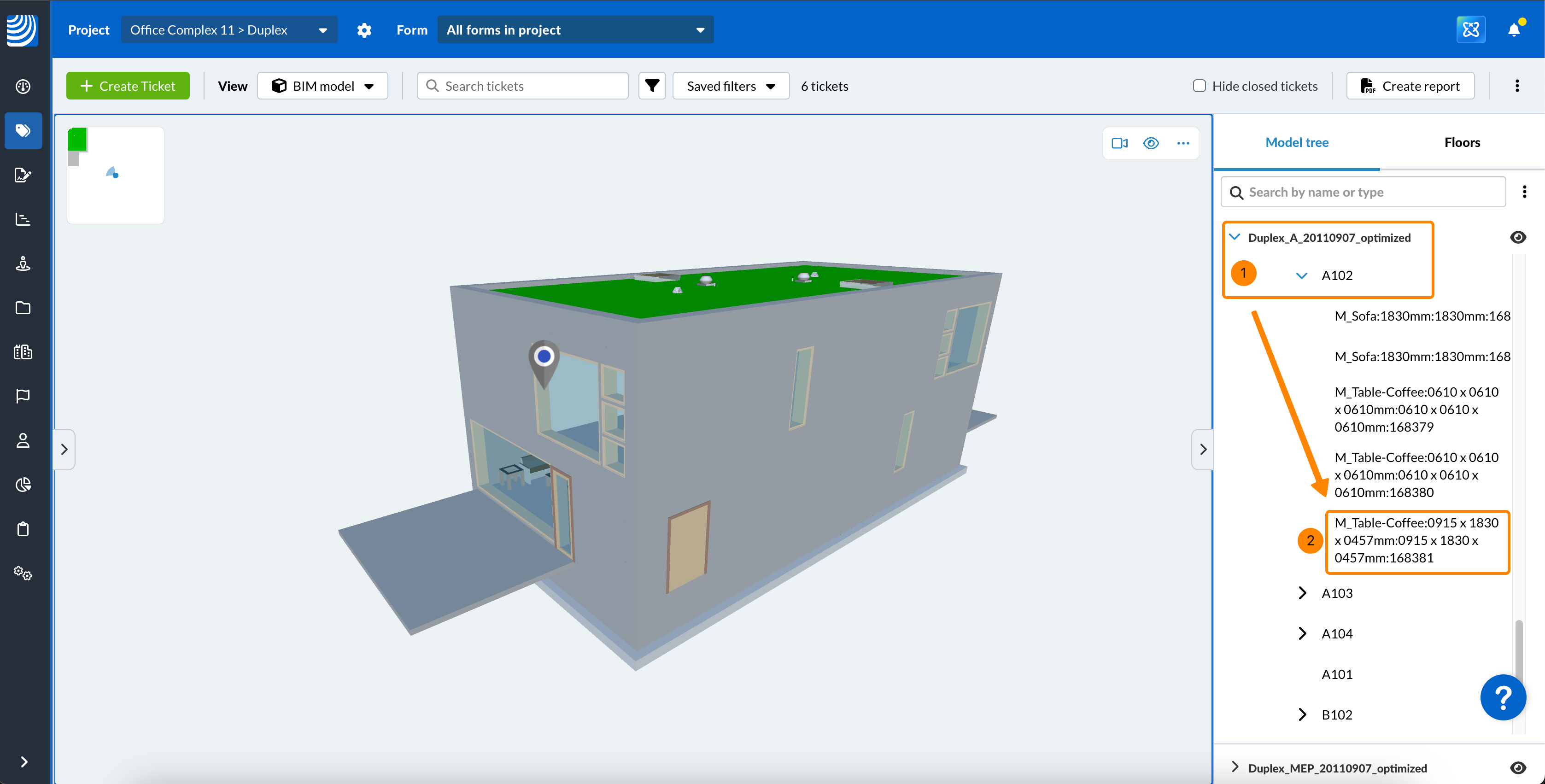
Task: Open the folder icon in left sidebar
Action: point(23,308)
